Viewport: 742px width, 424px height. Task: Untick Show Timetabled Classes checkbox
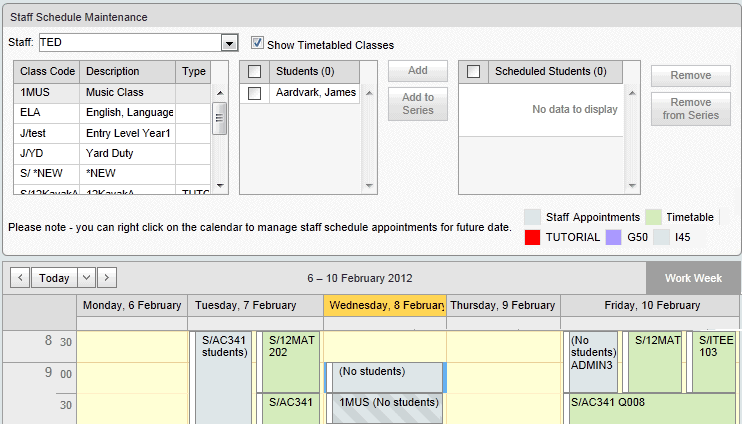click(x=257, y=43)
